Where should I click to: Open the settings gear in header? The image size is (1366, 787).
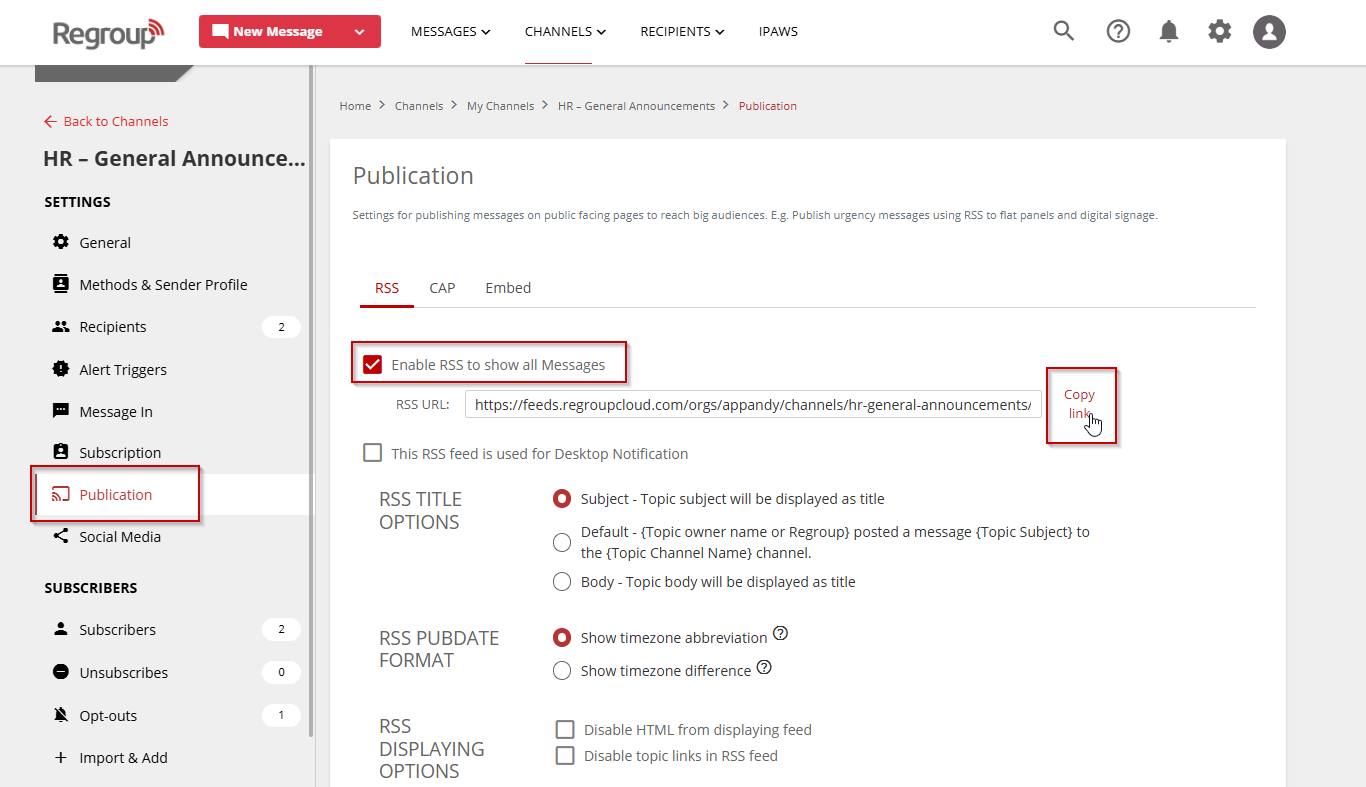(1220, 31)
